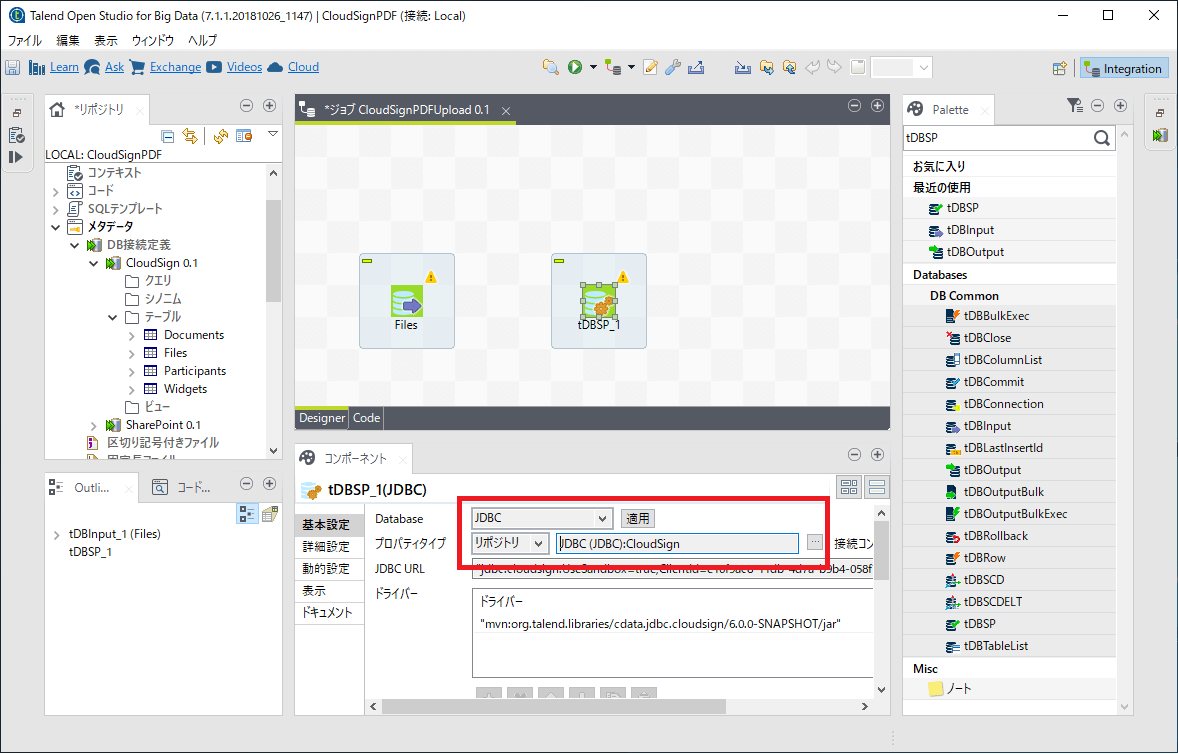Open the 編集 menu
1178x754 pixels.
[x=68, y=41]
